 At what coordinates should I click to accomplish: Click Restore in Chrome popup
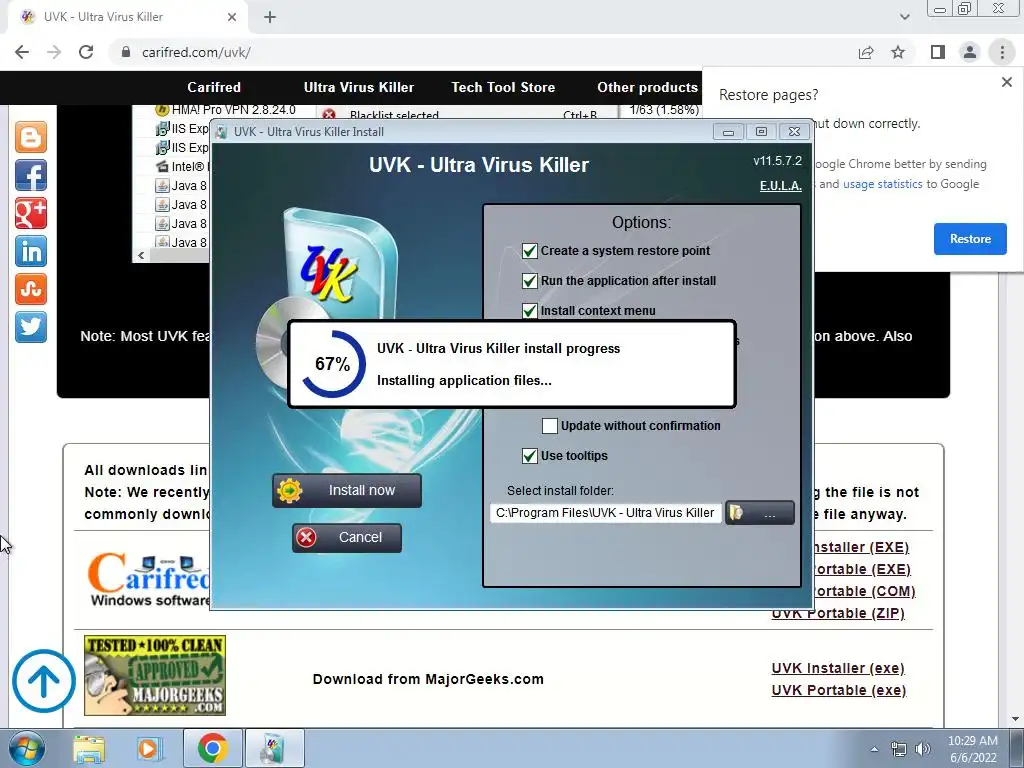(970, 239)
